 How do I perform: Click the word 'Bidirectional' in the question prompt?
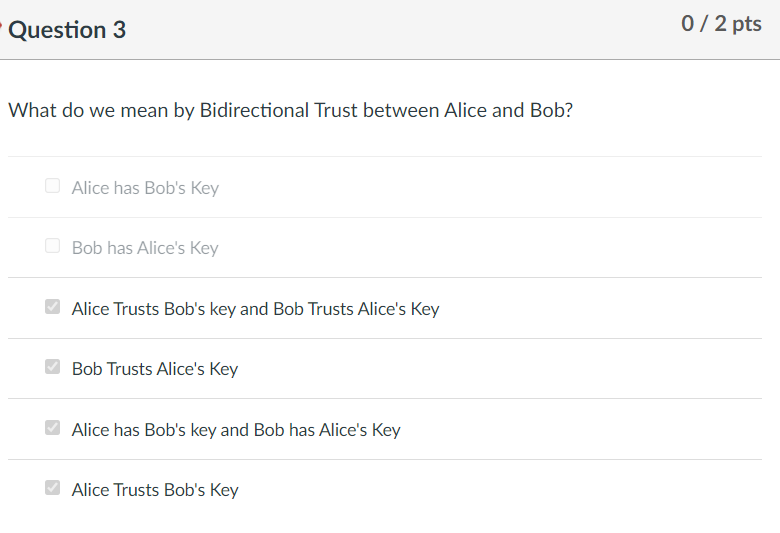(254, 110)
